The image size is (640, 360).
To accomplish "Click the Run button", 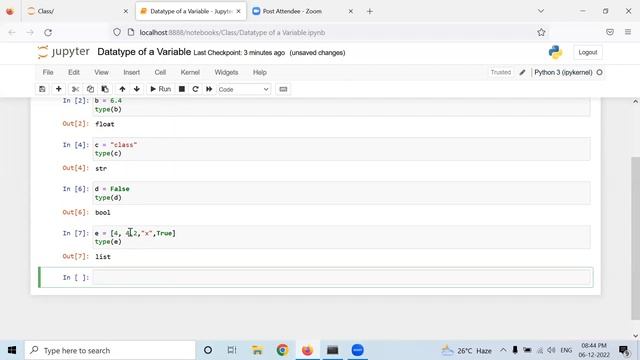I will coord(160,89).
